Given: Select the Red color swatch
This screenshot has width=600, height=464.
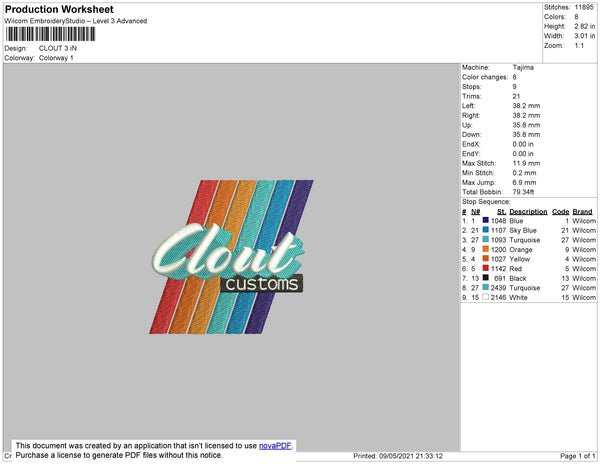Looking at the screenshot, I should (x=486, y=268).
